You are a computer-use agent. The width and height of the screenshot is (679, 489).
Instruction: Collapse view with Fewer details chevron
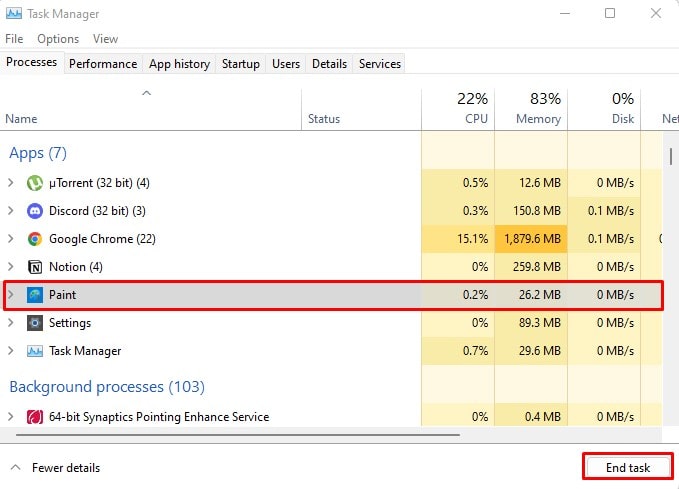click(16, 467)
